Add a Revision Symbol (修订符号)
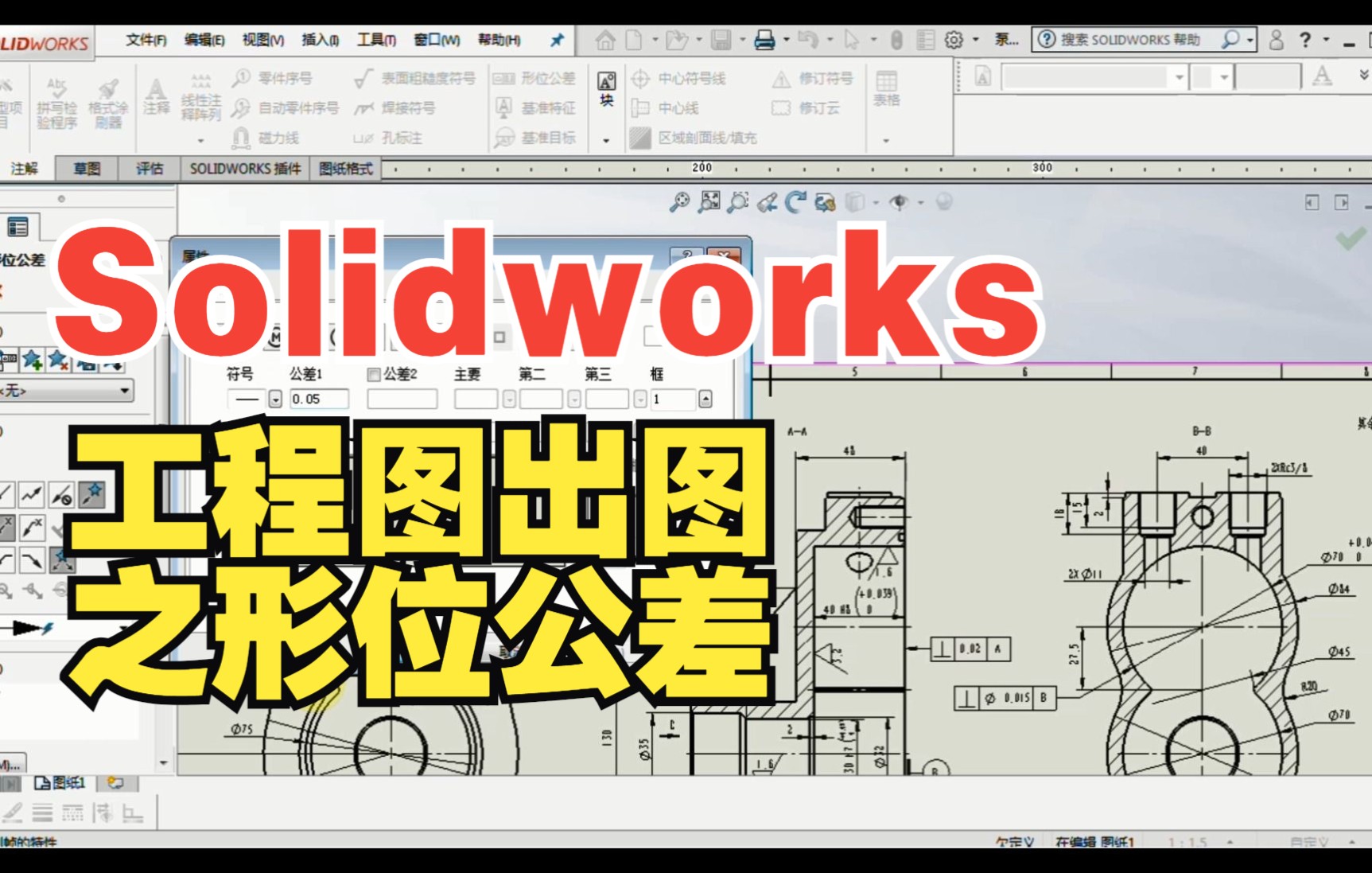 point(813,78)
